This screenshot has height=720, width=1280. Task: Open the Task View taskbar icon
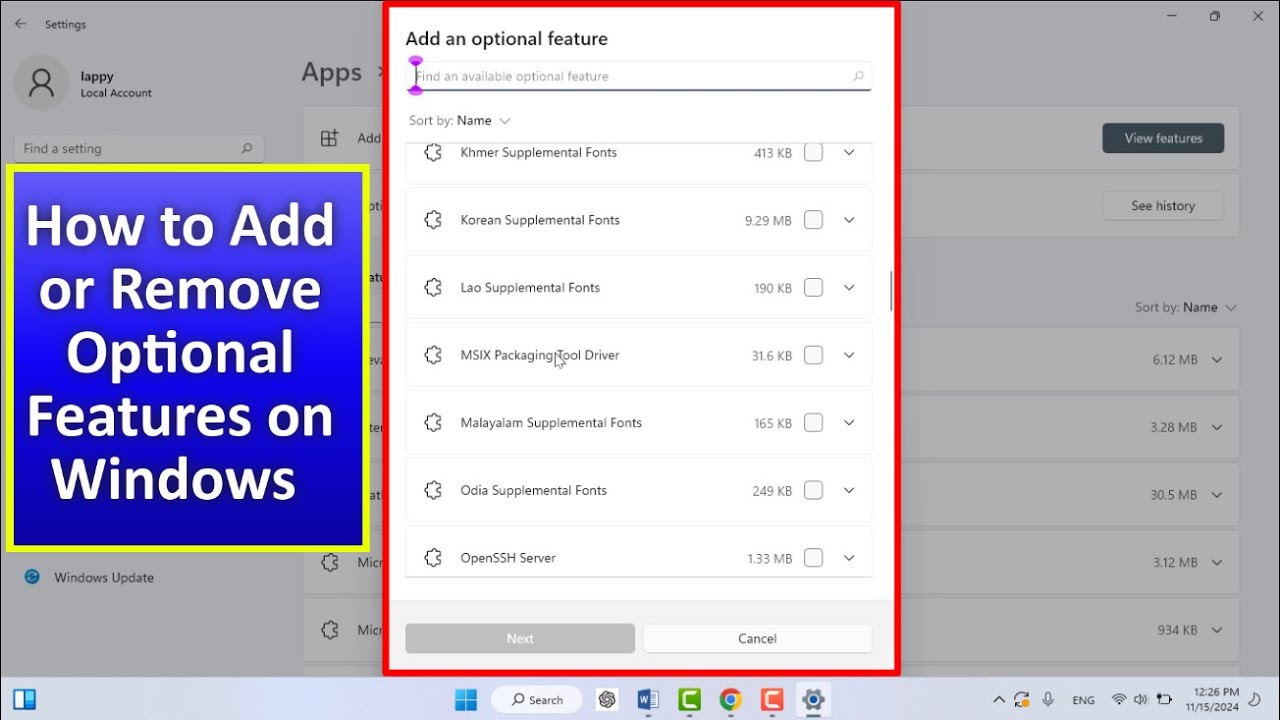(x=25, y=699)
